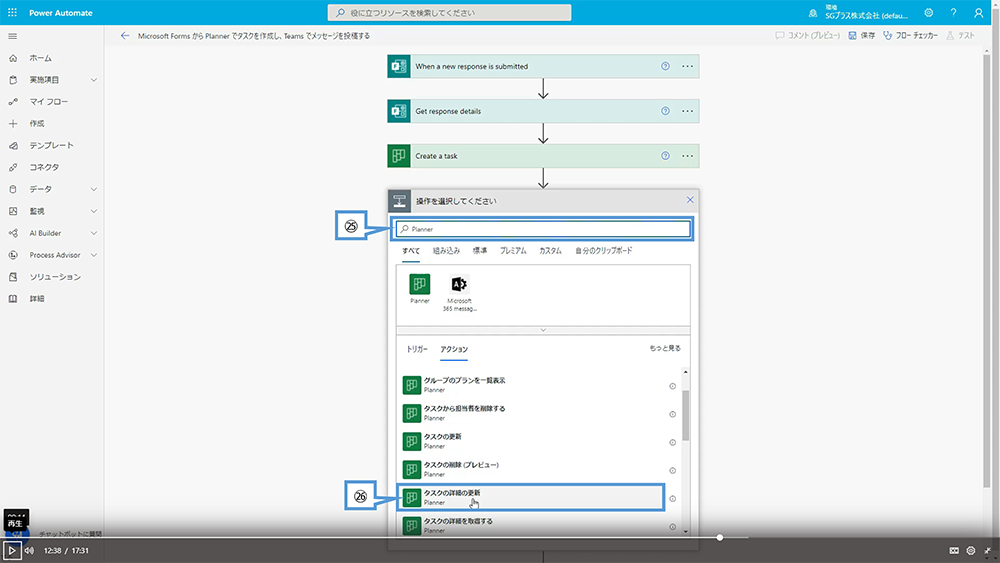Open help question mark in header

[x=953, y=13]
